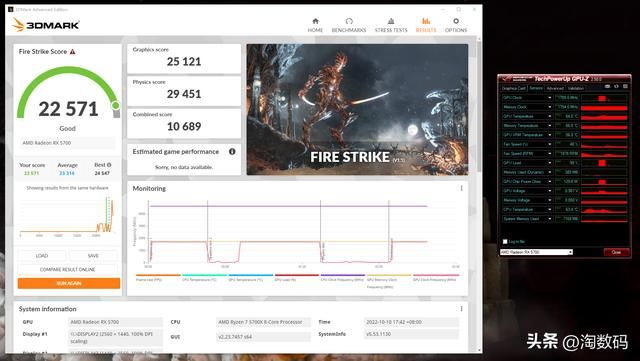Open the GPU Voltage sensor dropdown

550,191
